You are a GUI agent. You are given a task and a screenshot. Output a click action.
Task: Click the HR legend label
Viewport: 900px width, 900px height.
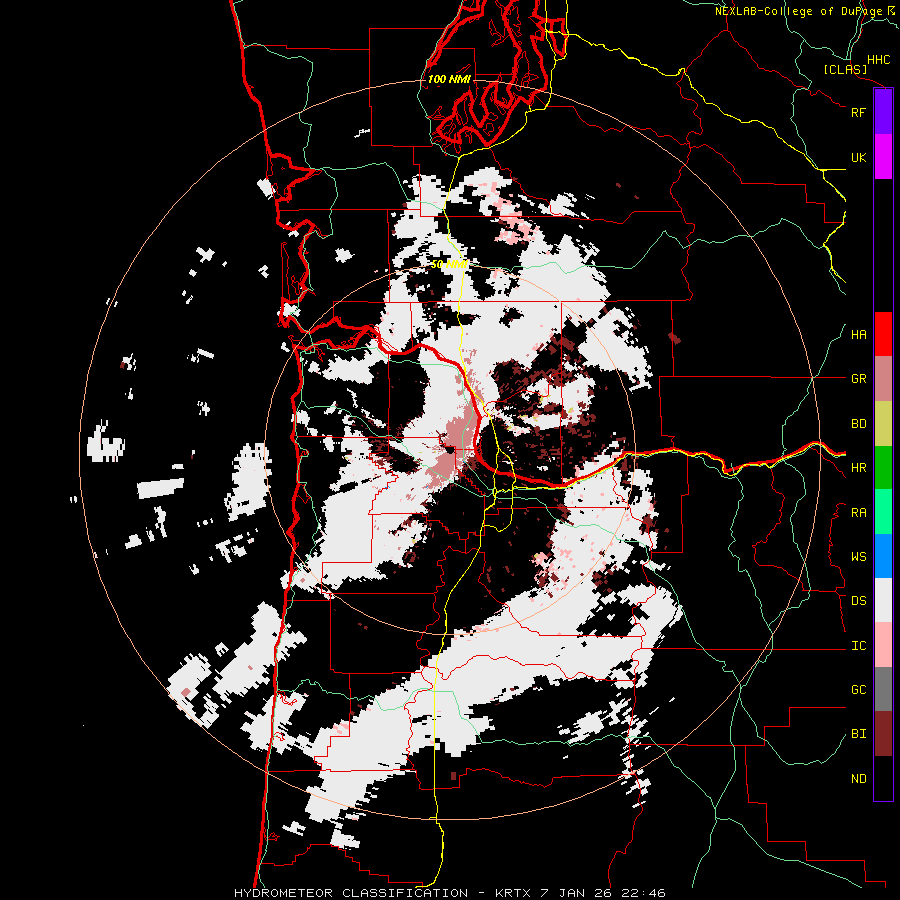[858, 468]
